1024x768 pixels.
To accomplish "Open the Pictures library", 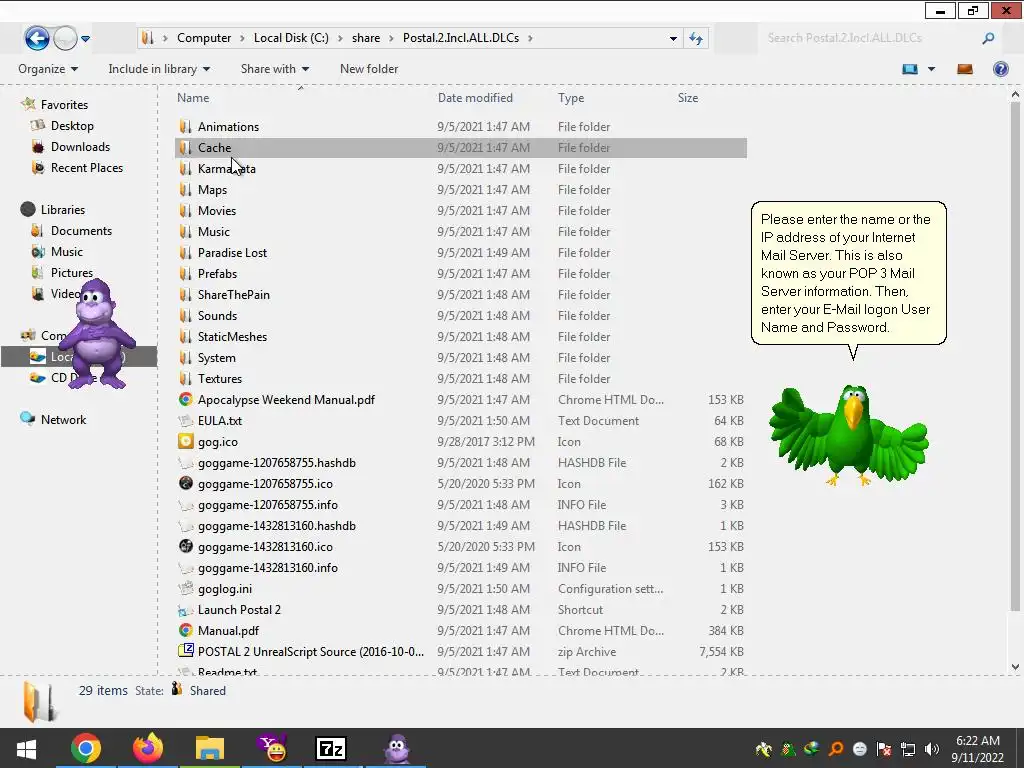I will tap(72, 272).
